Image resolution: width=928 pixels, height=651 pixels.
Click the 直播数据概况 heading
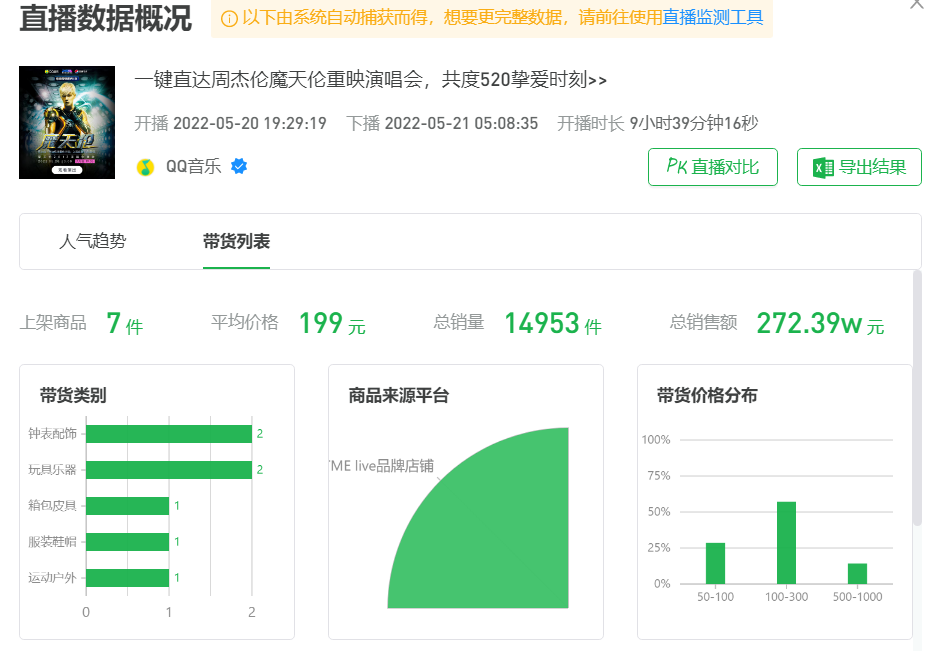105,18
